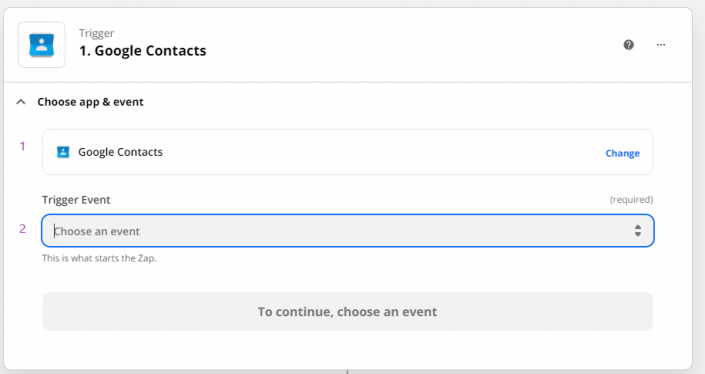Click the large Google Contacts trigger icon
This screenshot has width=705, height=374.
[x=41, y=45]
